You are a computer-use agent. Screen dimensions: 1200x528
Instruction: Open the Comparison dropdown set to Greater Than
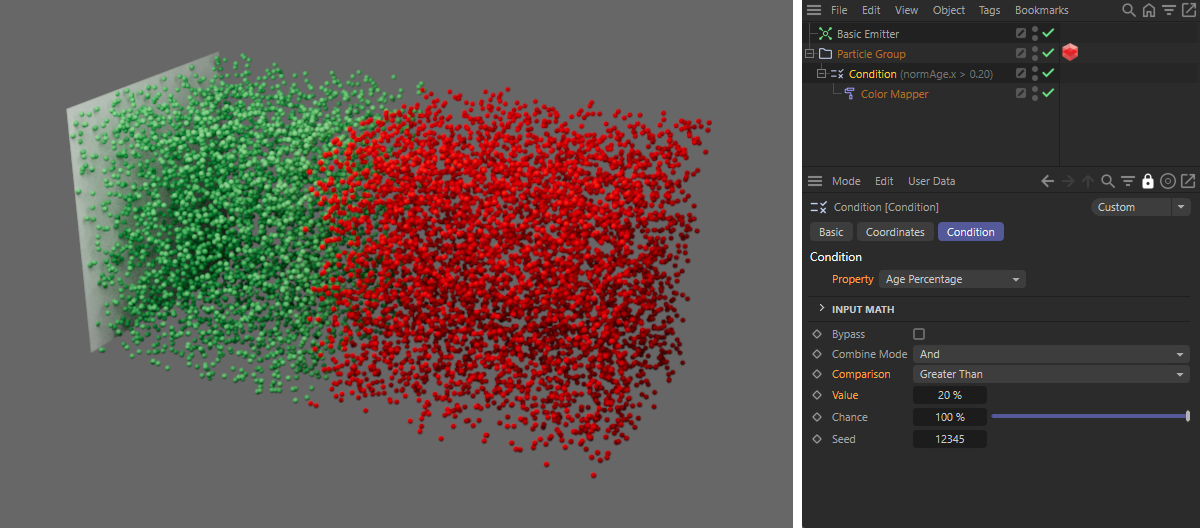coord(1051,374)
